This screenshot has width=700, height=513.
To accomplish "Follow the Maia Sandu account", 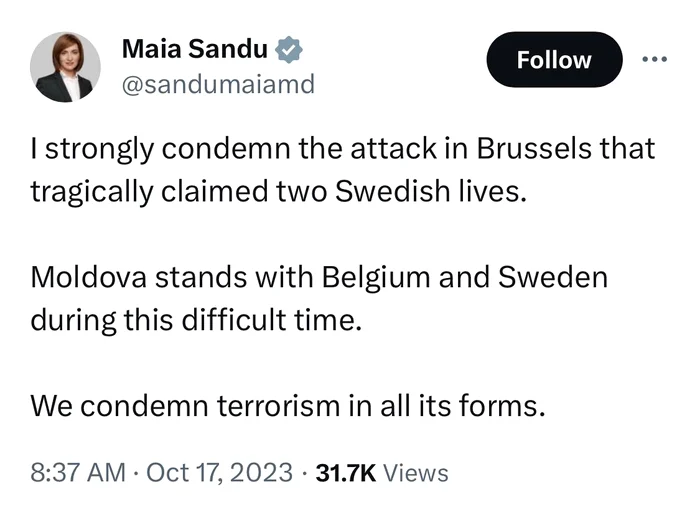I will point(554,59).
